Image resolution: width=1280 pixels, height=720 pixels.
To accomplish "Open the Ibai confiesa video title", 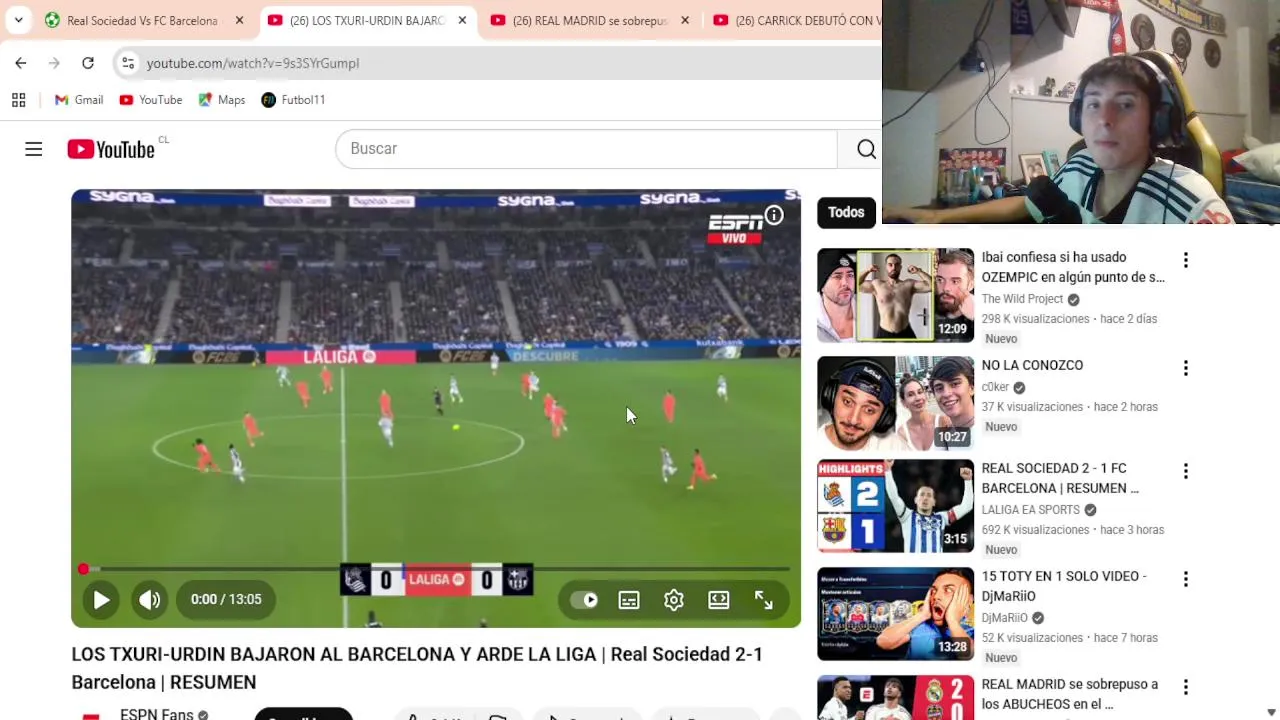I will pos(1073,267).
